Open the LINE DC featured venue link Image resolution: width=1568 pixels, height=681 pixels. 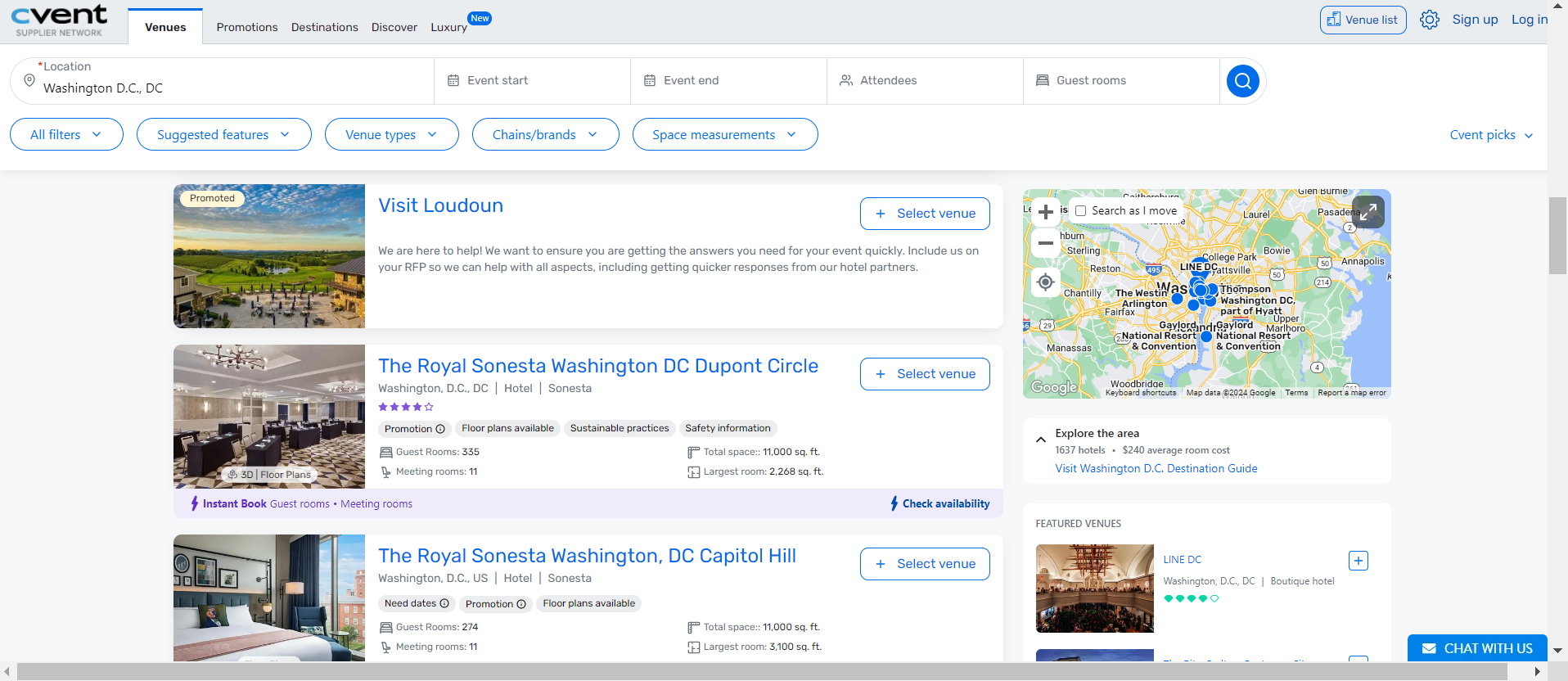[x=1183, y=560]
